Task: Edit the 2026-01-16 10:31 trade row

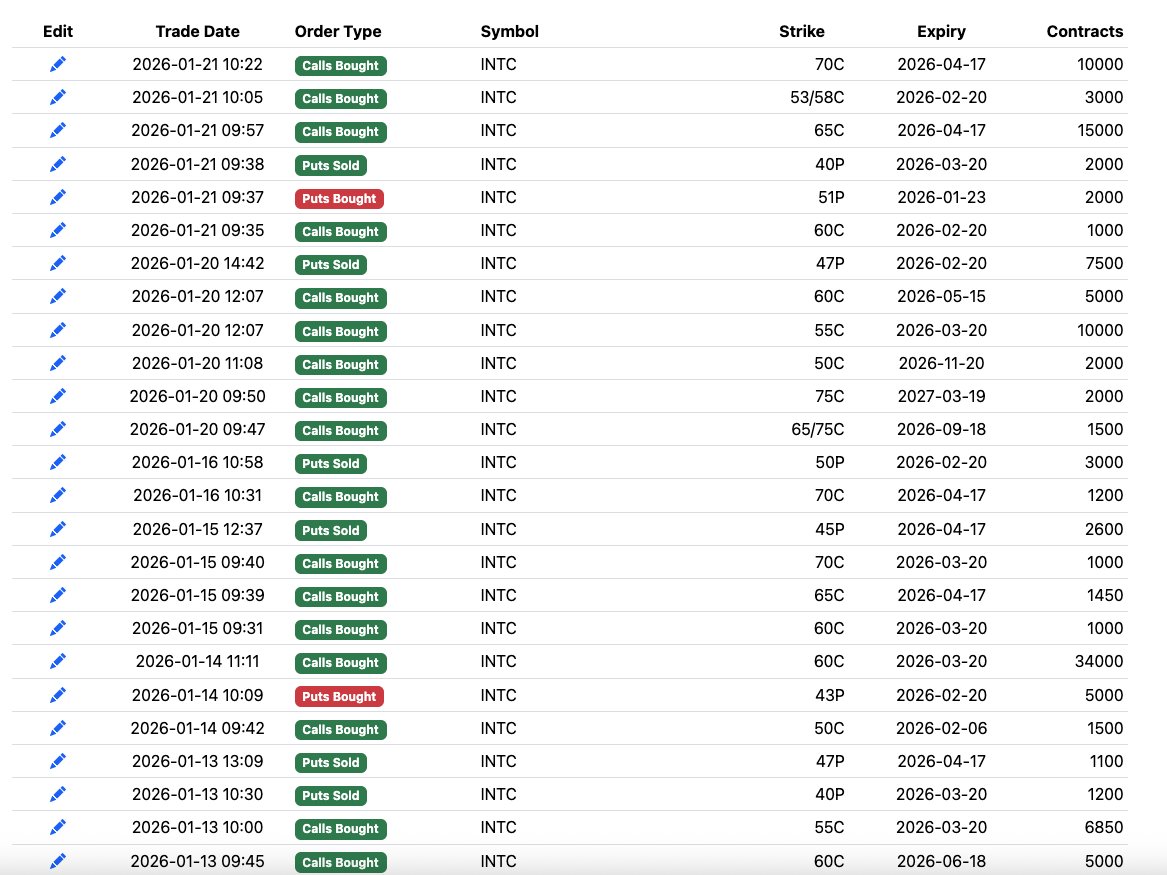Action: tap(57, 496)
